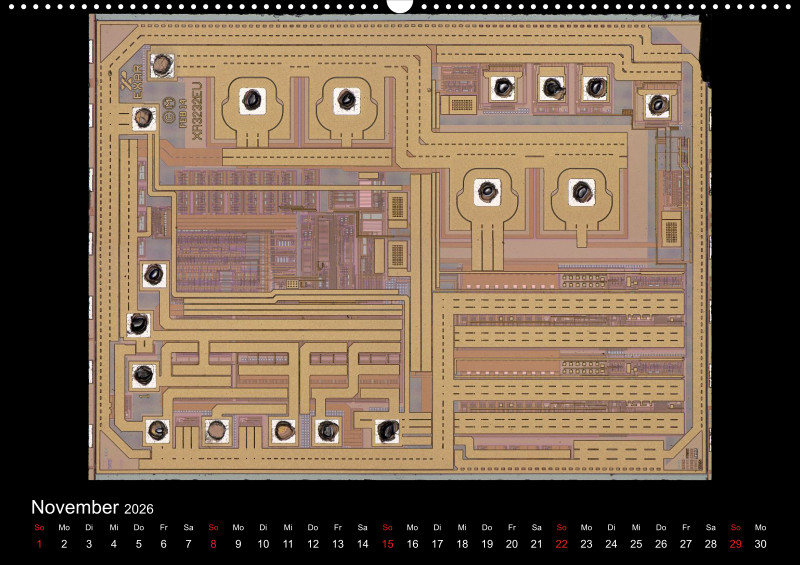Click date 20 under the 'Fr' label
Viewport: 800px width, 565px height.
pos(512,544)
